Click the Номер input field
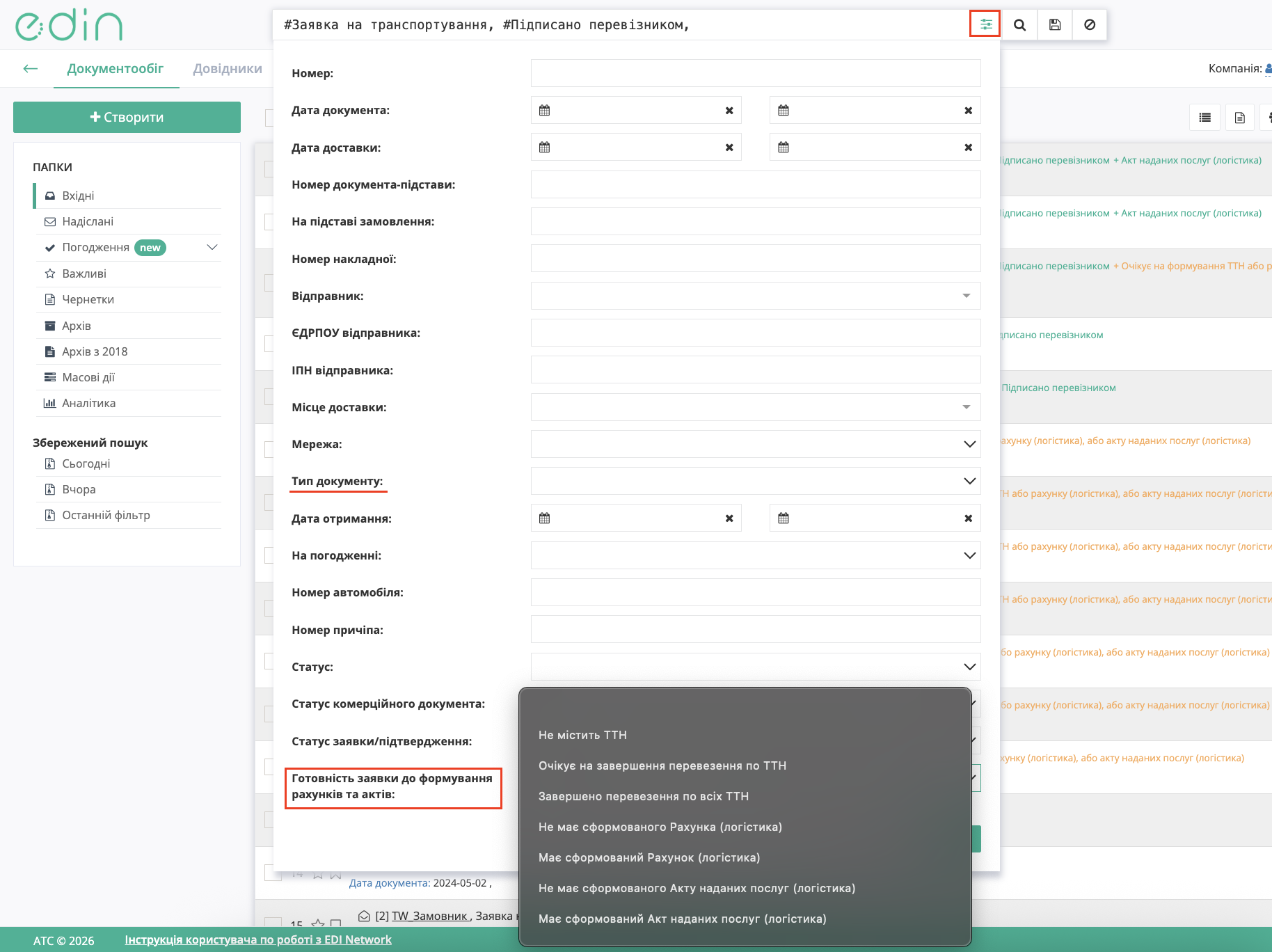1272x952 pixels. point(755,73)
